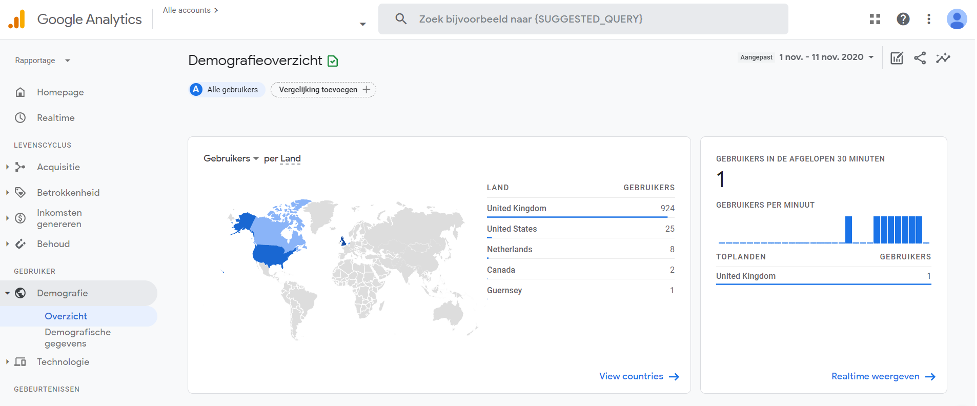The width and height of the screenshot is (977, 406).
Task: Open the Google apps grid icon
Action: (x=875, y=19)
